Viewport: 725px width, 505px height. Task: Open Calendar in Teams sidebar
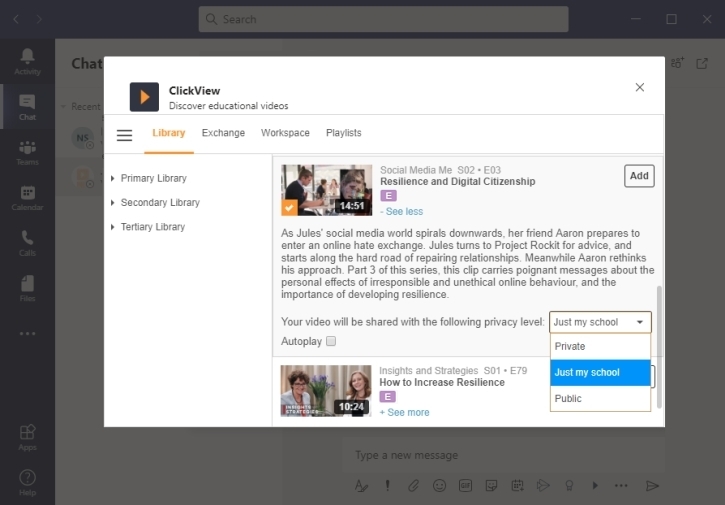[x=27, y=198]
